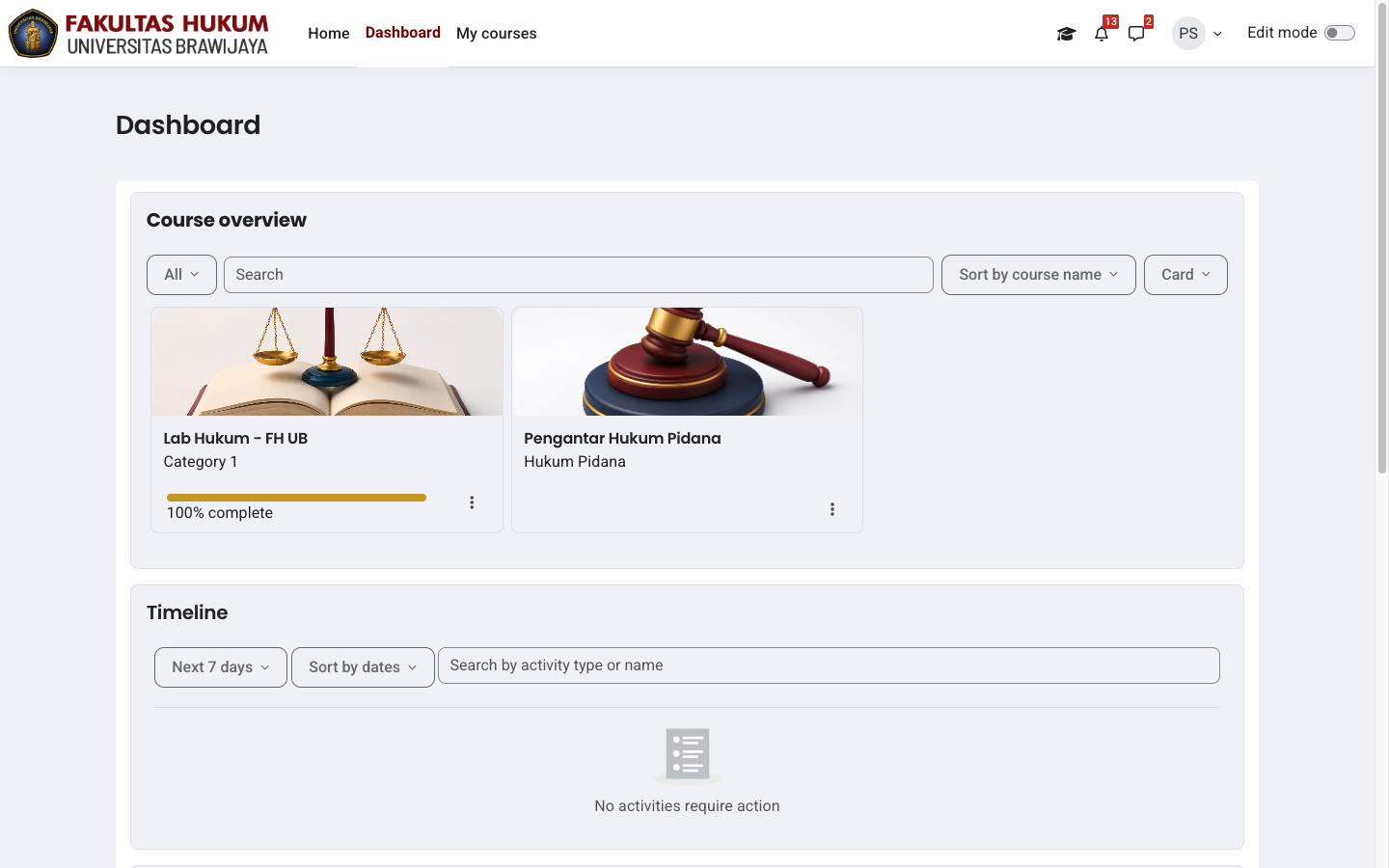Open notifications bell with 13 badge
The image size is (1389, 868).
pos(1102,34)
